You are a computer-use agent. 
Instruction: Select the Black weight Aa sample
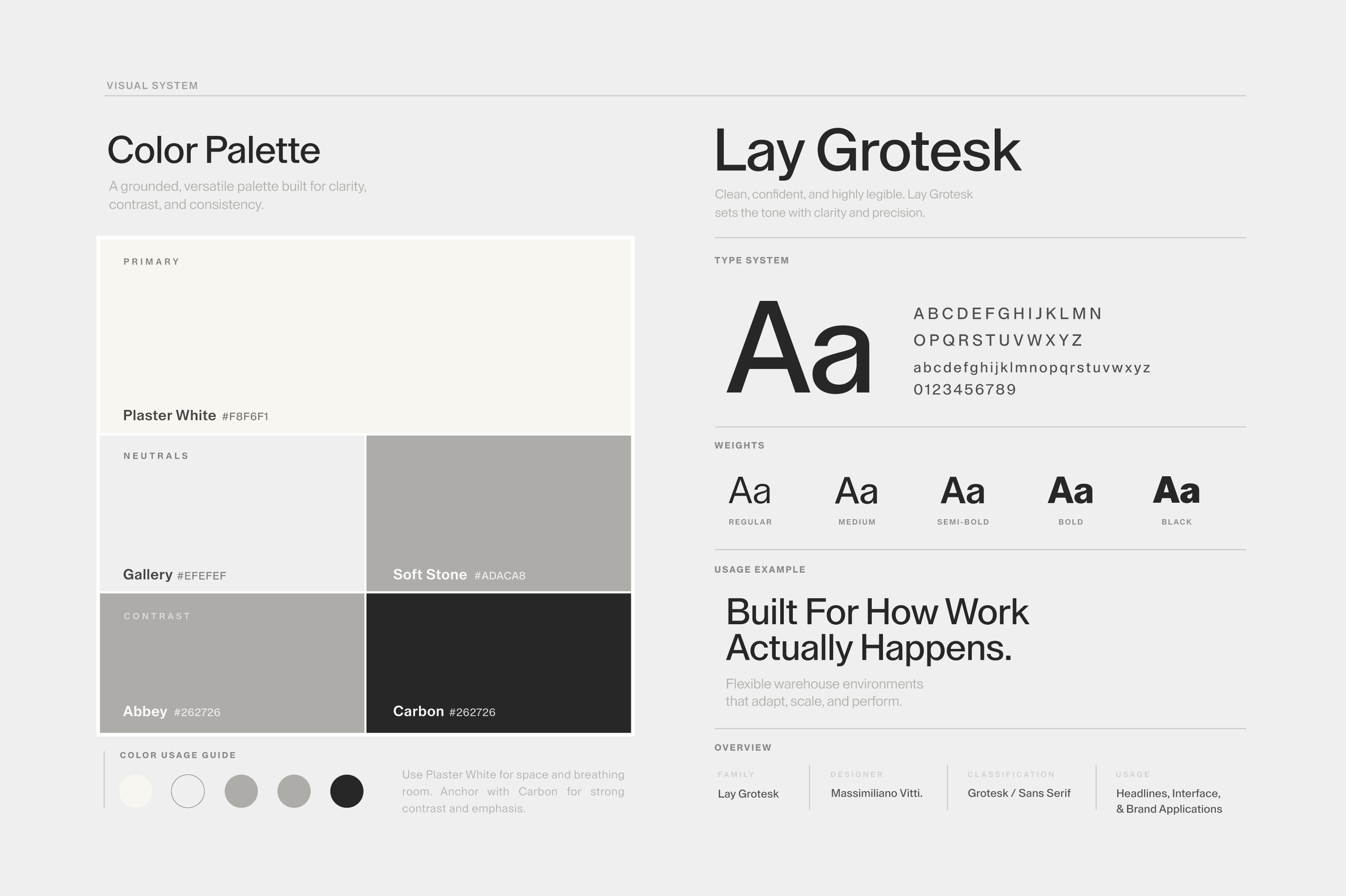(1176, 491)
